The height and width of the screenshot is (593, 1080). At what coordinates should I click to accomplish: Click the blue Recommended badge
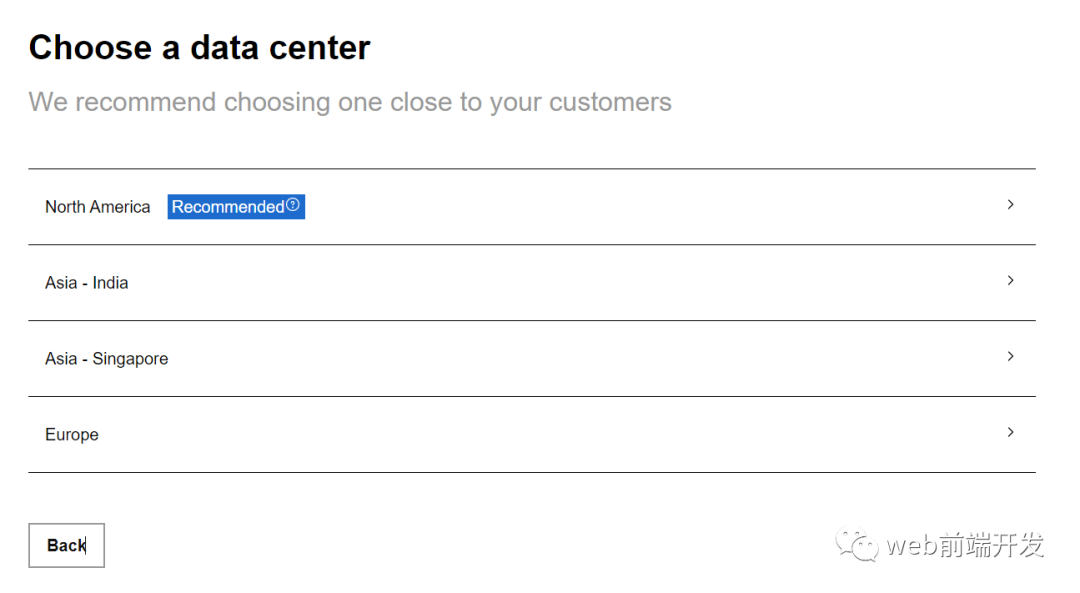point(228,207)
